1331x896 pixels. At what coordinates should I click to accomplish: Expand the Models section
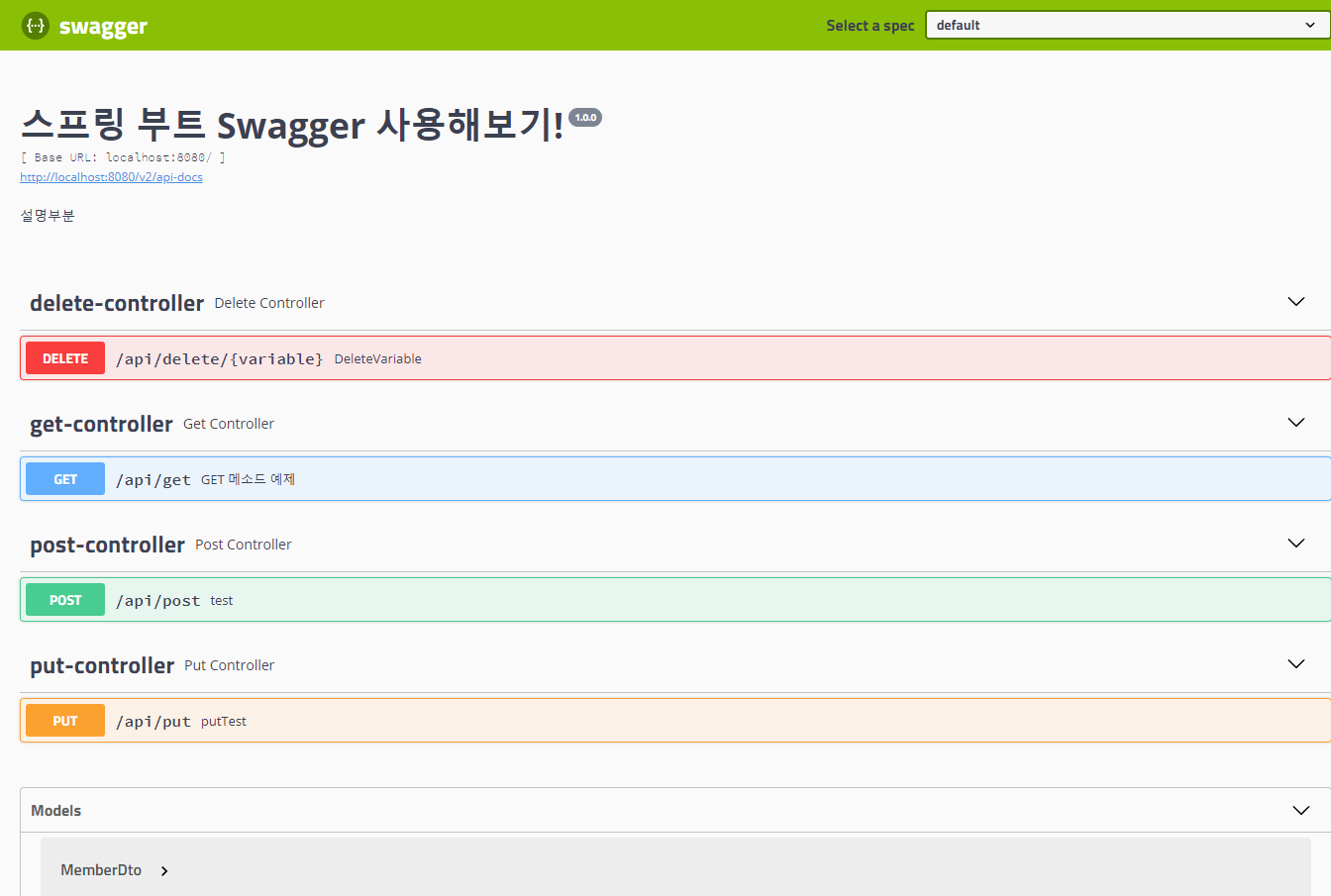coord(1300,810)
